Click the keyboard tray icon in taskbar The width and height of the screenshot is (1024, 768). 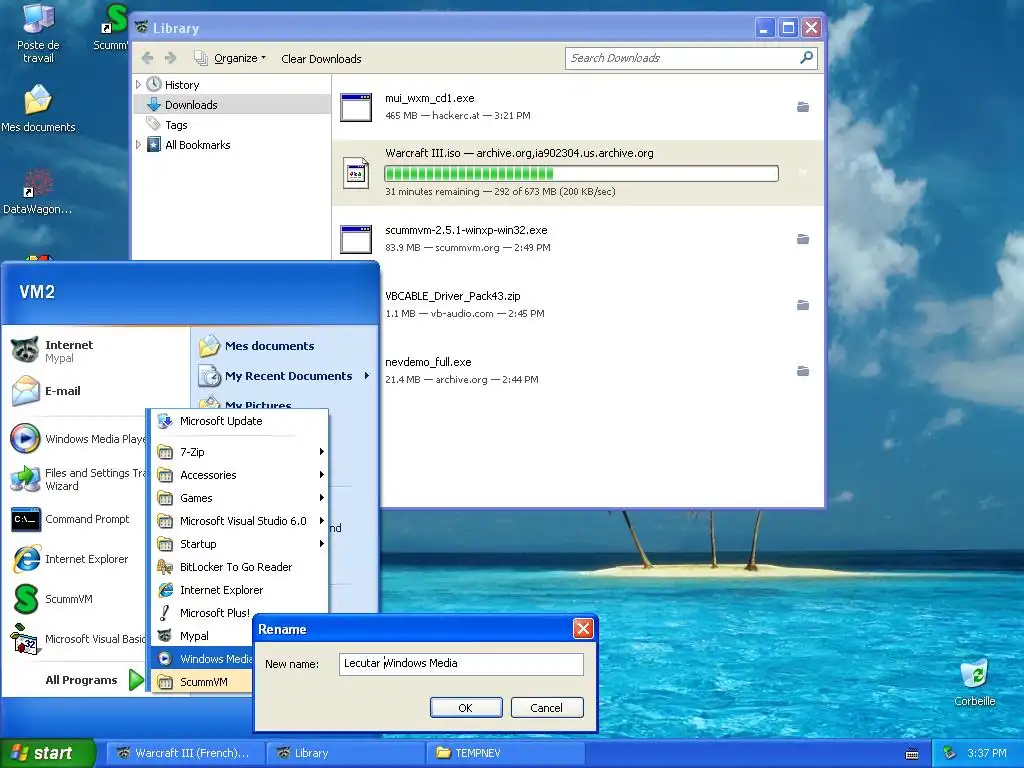click(x=912, y=754)
